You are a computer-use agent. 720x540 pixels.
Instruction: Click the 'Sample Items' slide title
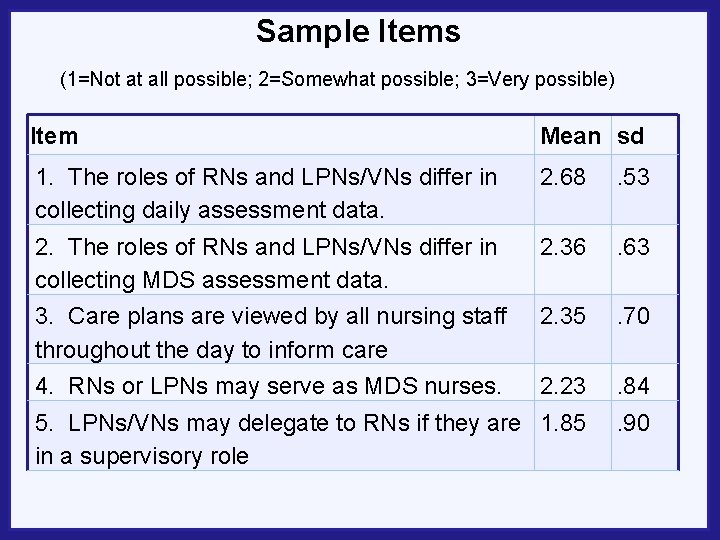point(358,32)
